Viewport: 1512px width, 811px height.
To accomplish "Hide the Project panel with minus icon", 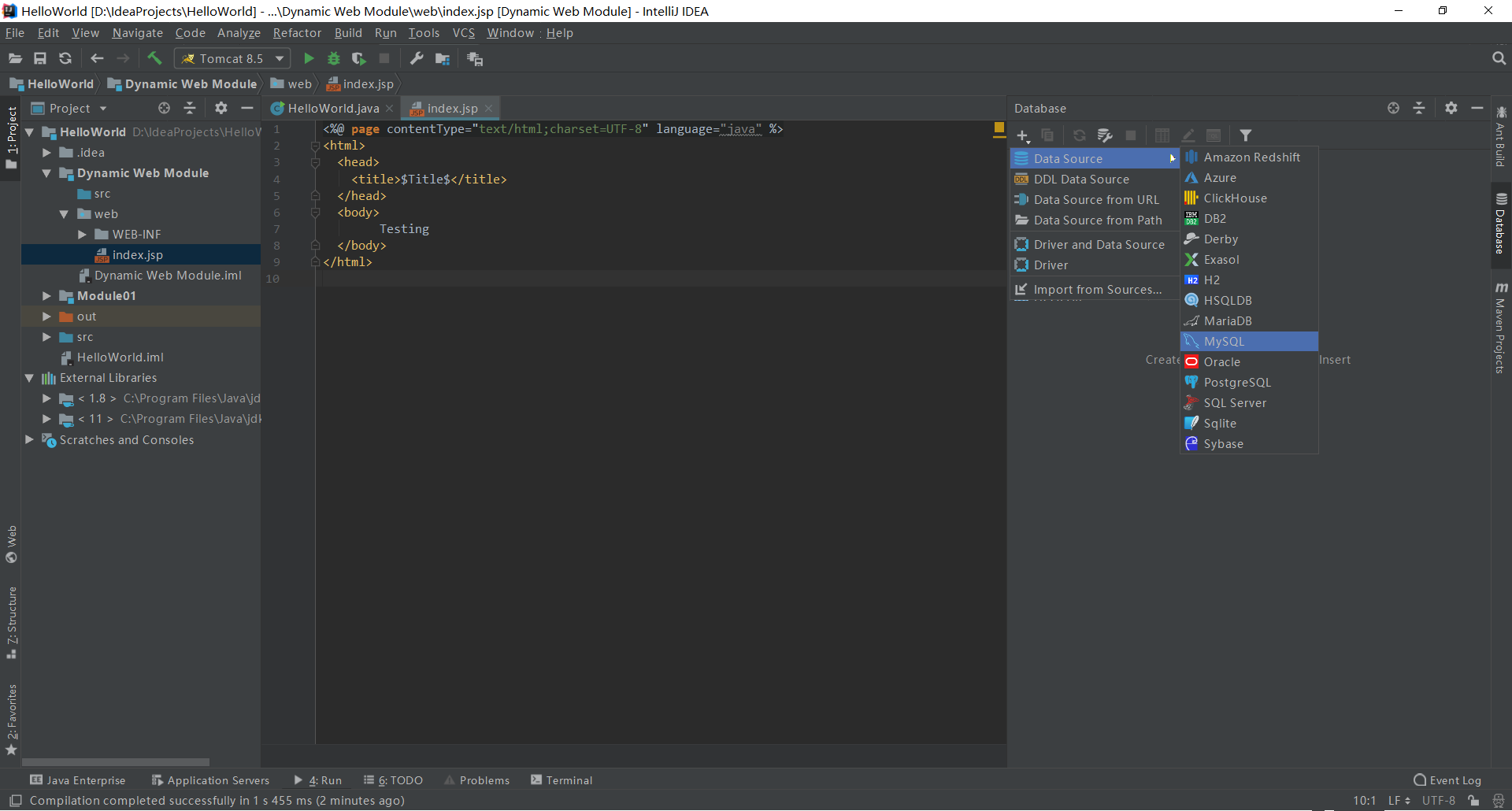I will click(x=247, y=108).
